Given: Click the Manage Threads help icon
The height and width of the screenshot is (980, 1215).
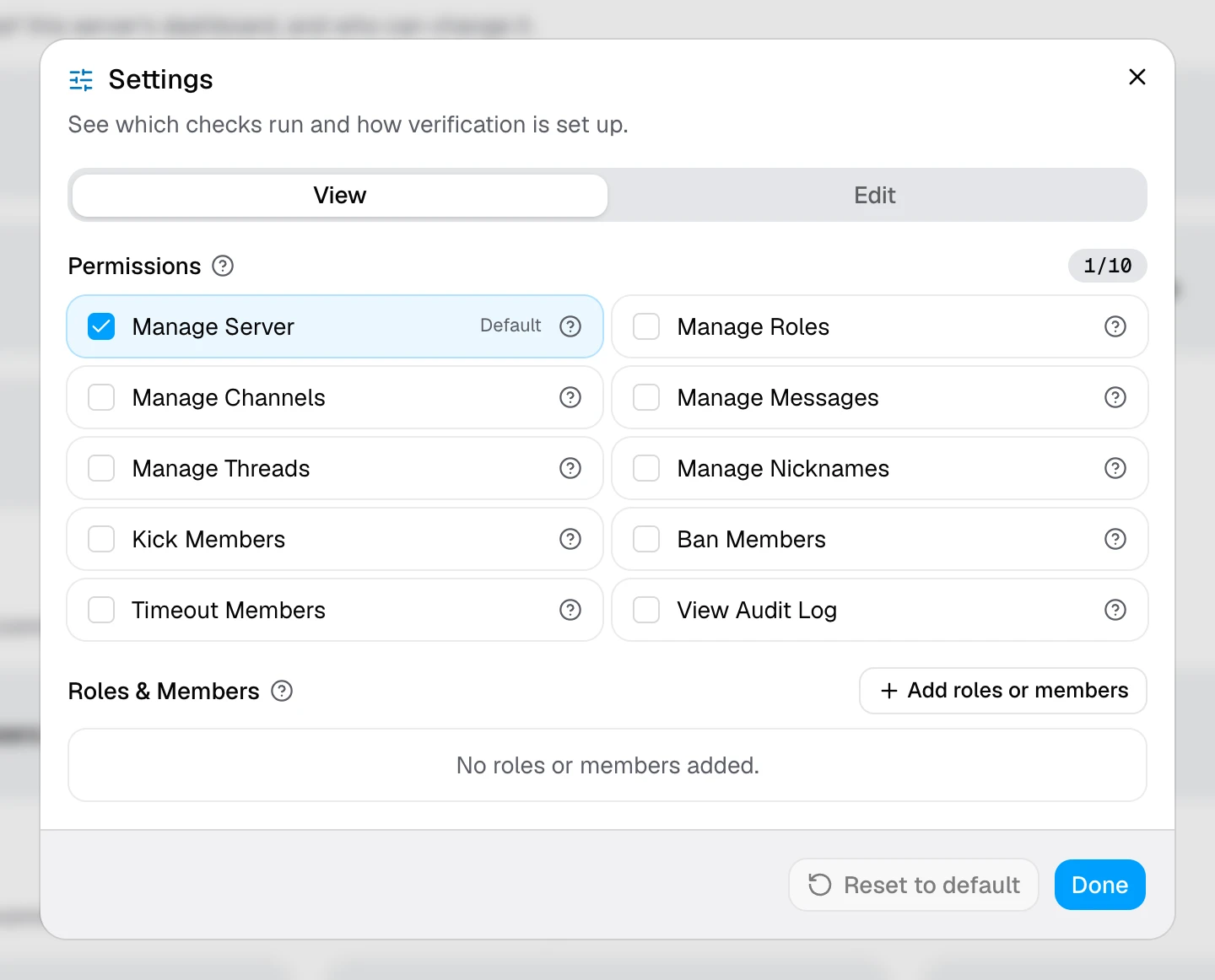Looking at the screenshot, I should point(570,468).
